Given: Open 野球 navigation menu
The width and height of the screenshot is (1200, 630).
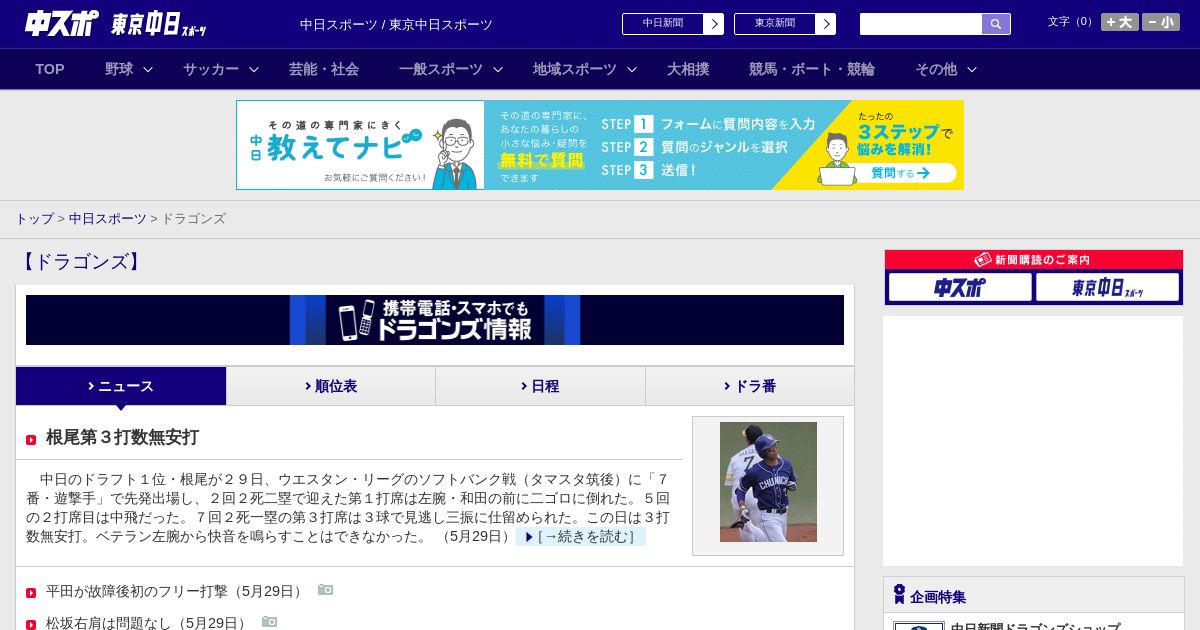Looking at the screenshot, I should click(x=119, y=69).
